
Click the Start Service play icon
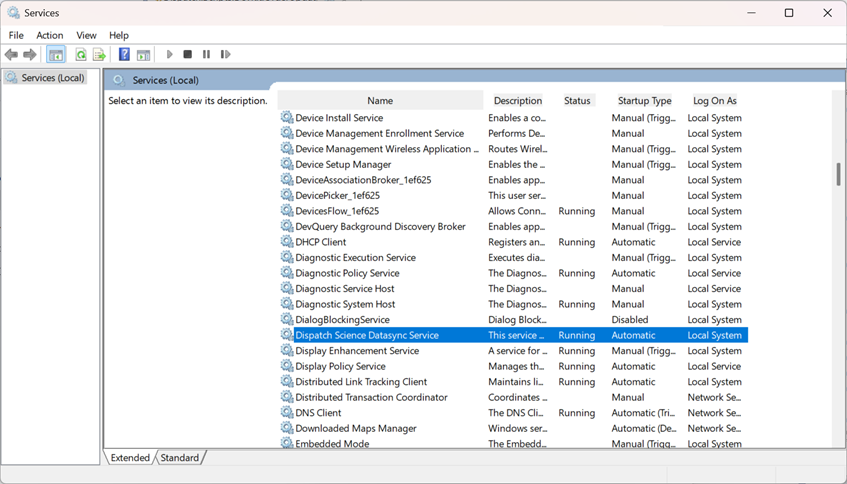coord(170,54)
